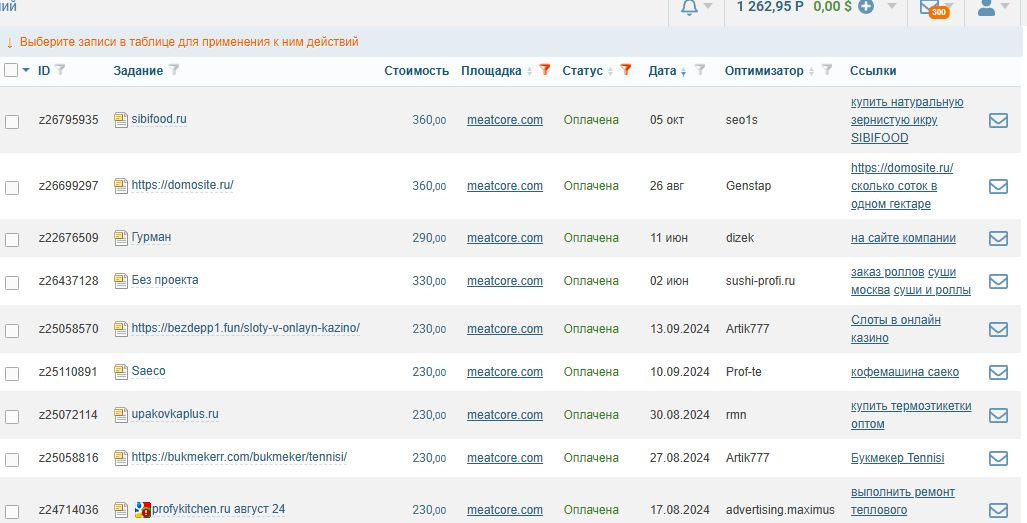Send message for z25072114 row

point(998,416)
